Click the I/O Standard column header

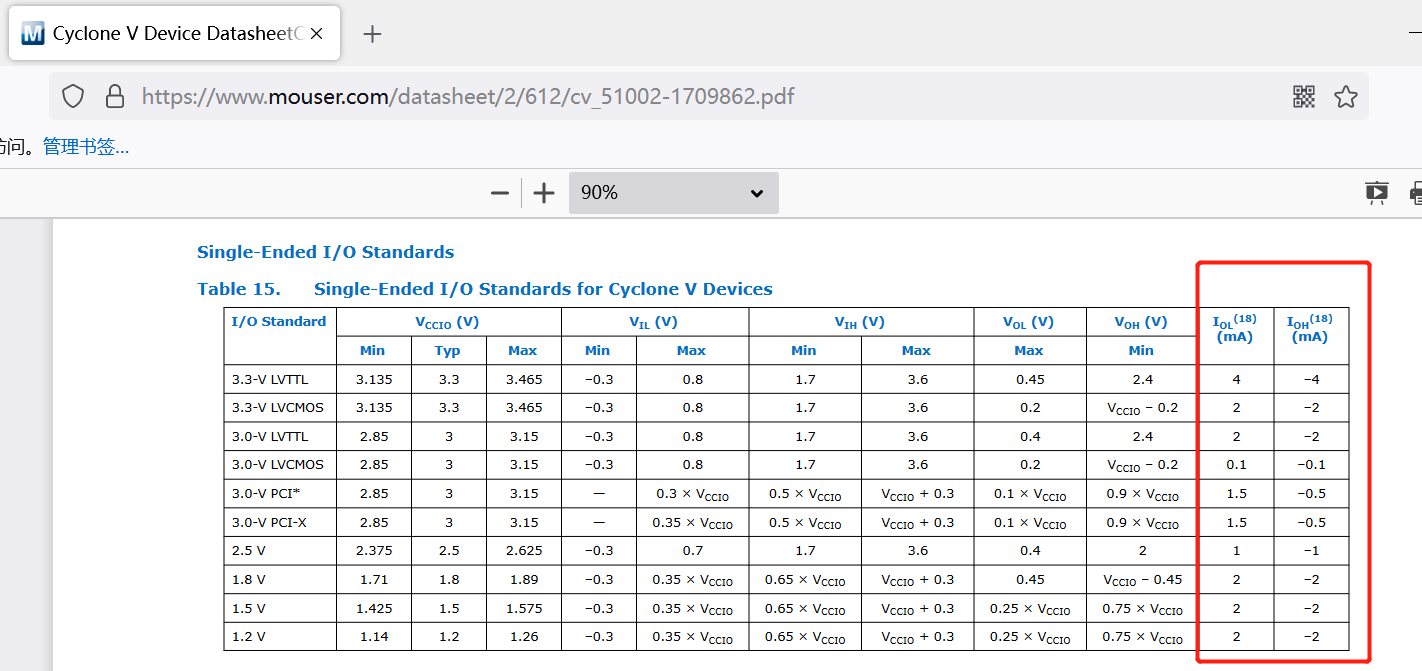point(279,322)
